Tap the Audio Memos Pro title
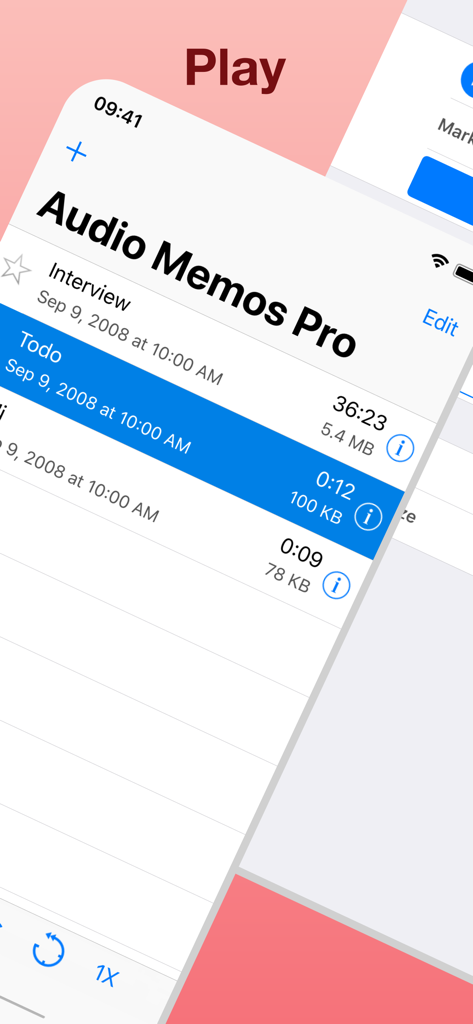This screenshot has width=473, height=1024. tap(197, 275)
